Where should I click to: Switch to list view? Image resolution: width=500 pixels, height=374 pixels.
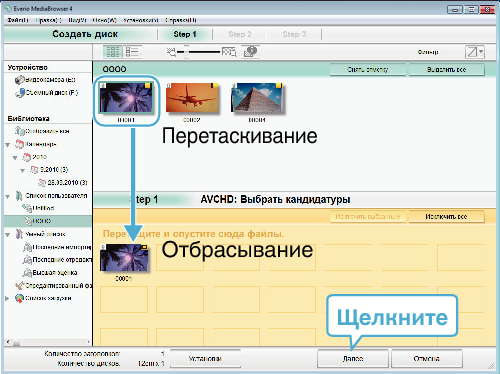[132, 52]
